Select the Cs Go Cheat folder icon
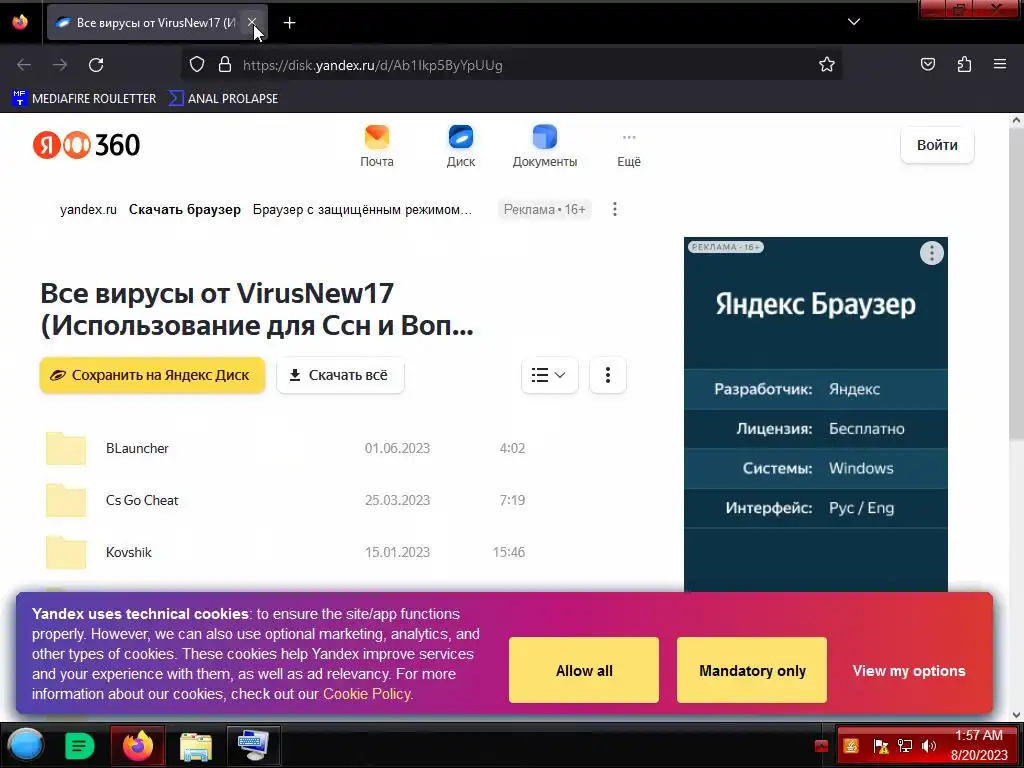Screen dimensions: 1024x768 [x=66, y=500]
